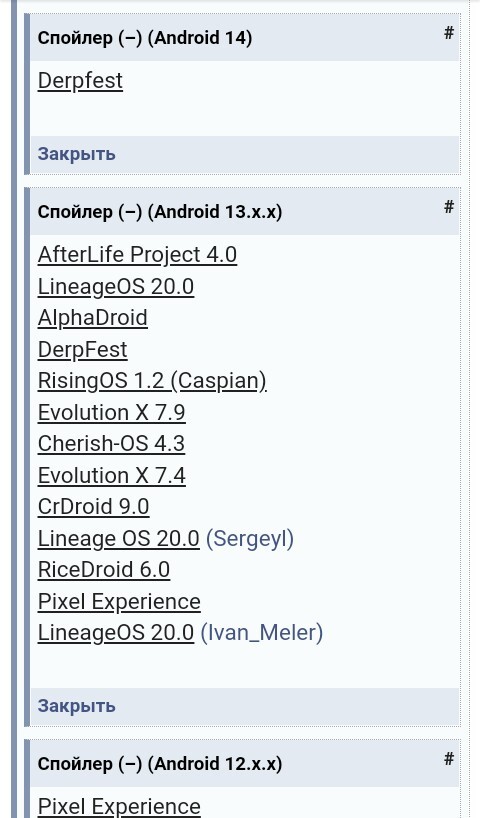This screenshot has width=480, height=818.
Task: Open Cherish-OS 4.3 link
Action: [111, 443]
